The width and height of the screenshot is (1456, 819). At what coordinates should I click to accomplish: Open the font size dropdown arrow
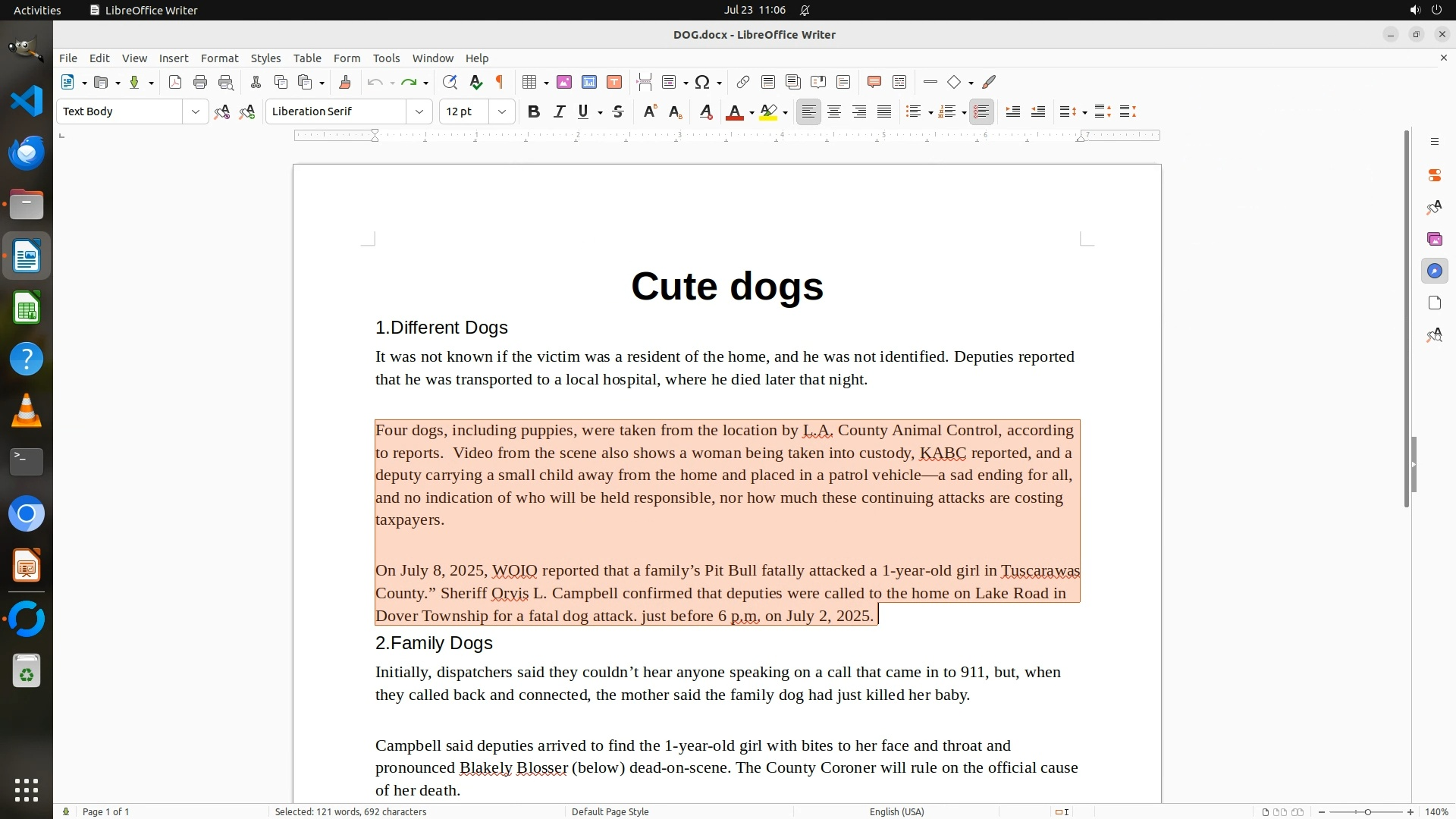coord(501,112)
